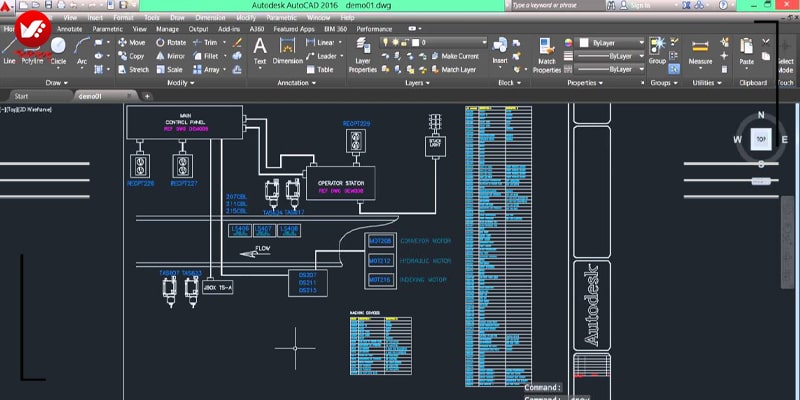The image size is (800, 400).
Task: Click the MOT208 motor label
Action: [x=381, y=241]
